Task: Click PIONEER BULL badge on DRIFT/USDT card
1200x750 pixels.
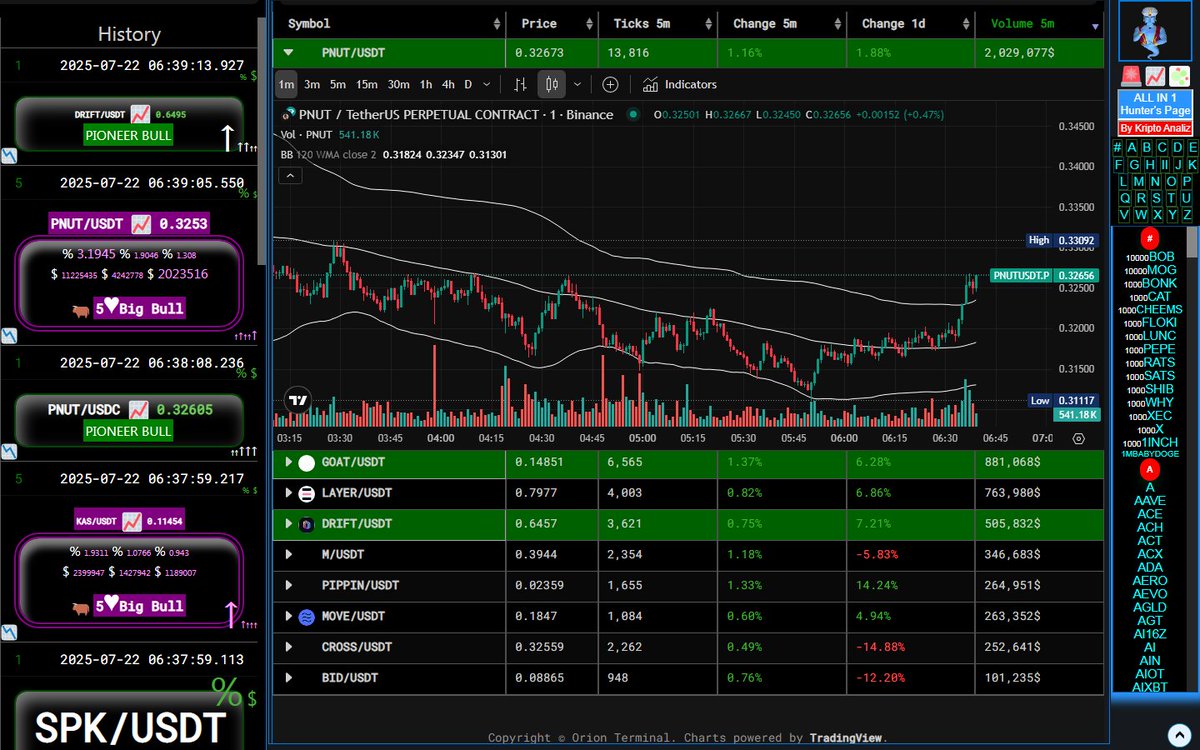Action: [128, 136]
